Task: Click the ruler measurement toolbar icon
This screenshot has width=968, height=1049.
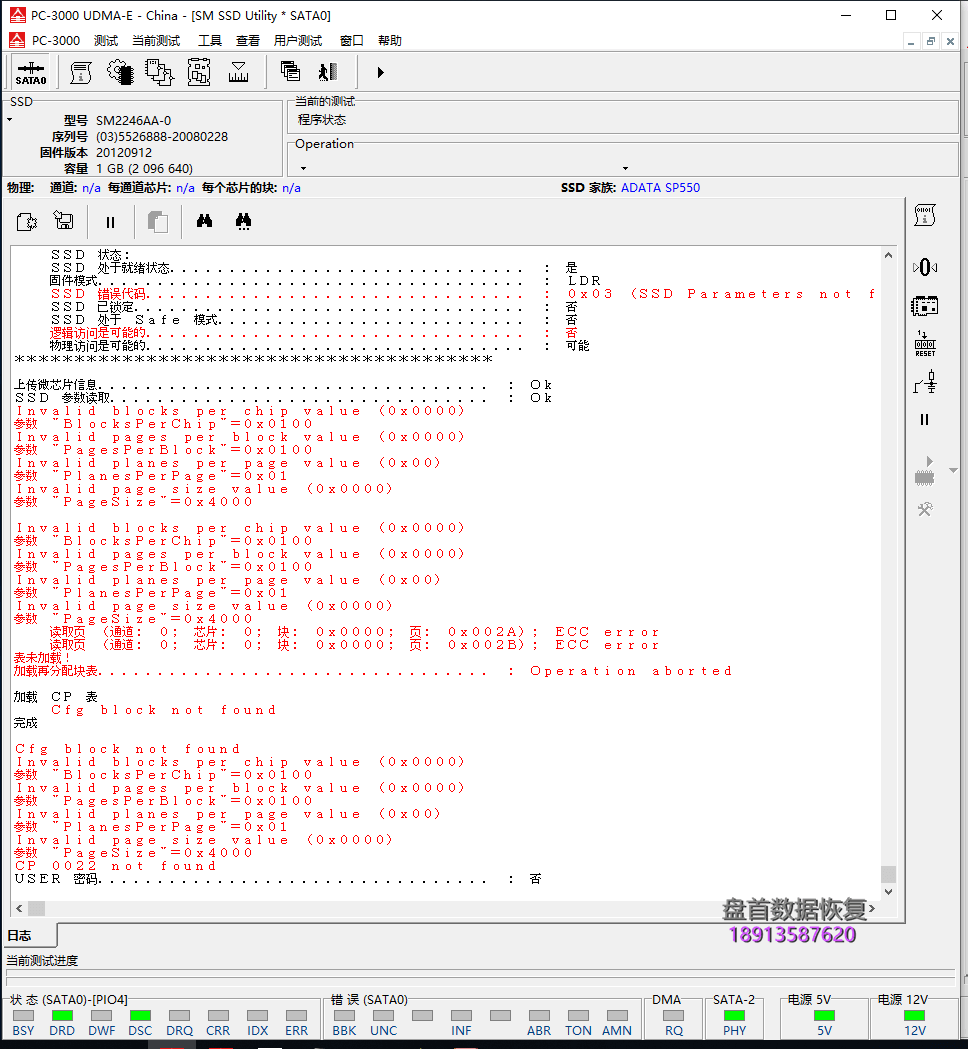Action: point(238,72)
